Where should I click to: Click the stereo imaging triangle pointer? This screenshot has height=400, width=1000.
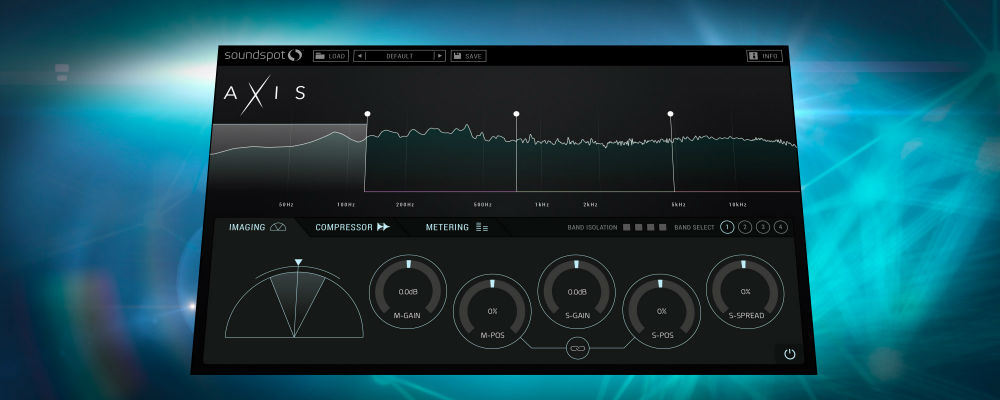(x=298, y=262)
